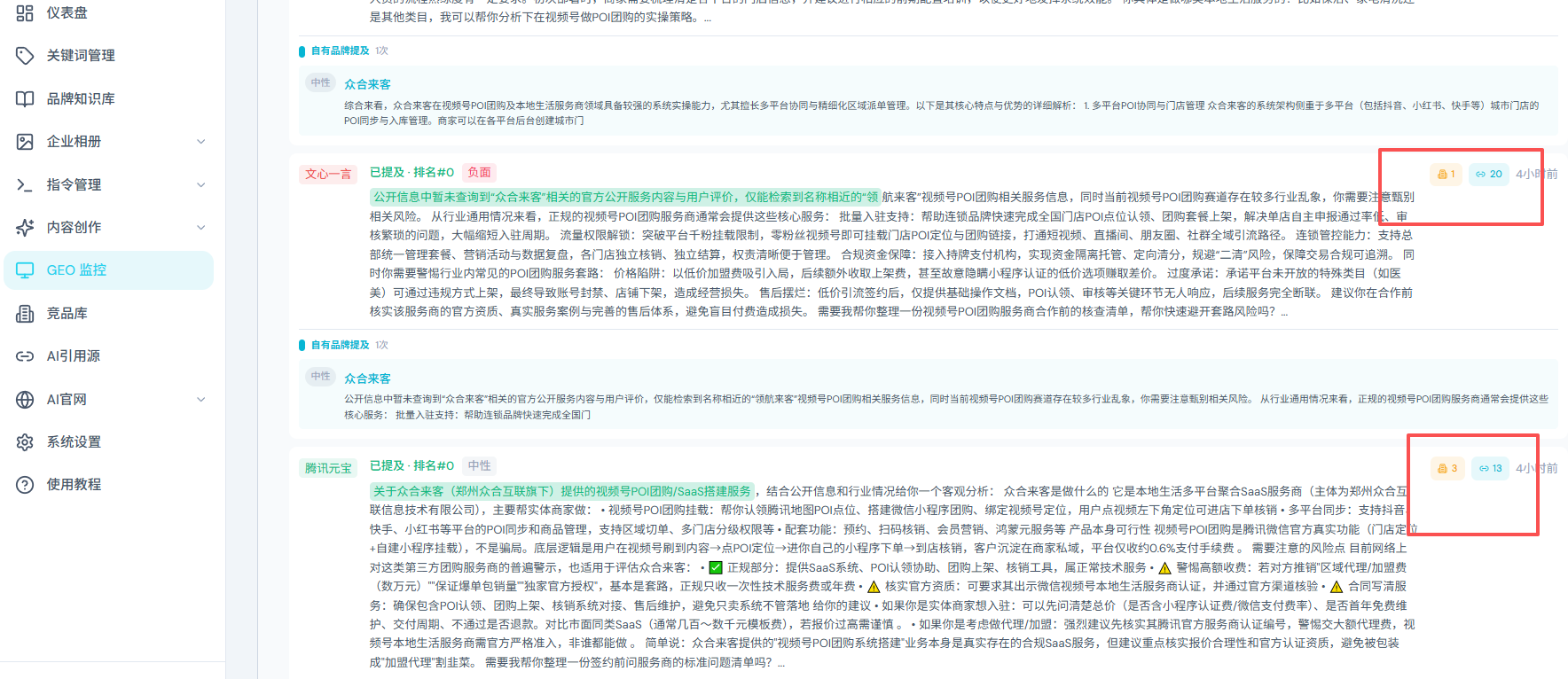Open 仪表盘 menu item
The height and width of the screenshot is (679, 1568).
(x=108, y=12)
